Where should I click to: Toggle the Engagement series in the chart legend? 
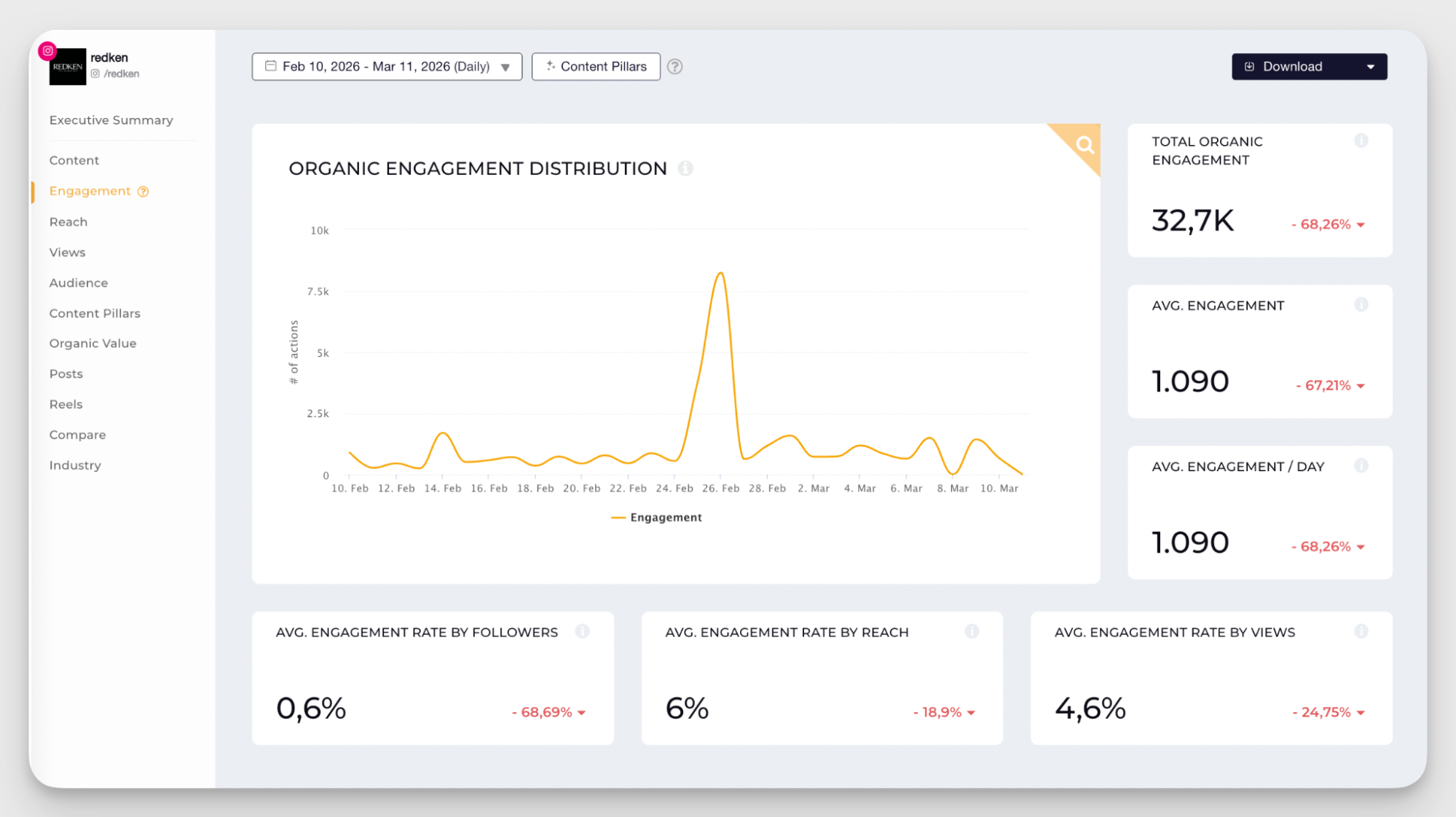tap(656, 517)
